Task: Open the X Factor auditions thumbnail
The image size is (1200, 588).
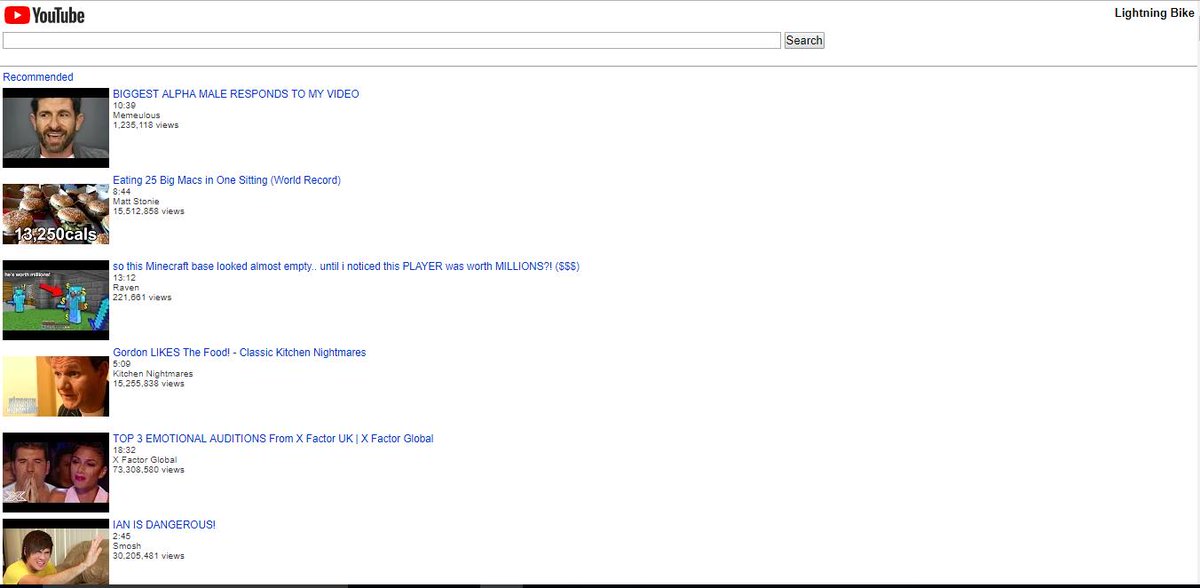Action: tap(55, 472)
